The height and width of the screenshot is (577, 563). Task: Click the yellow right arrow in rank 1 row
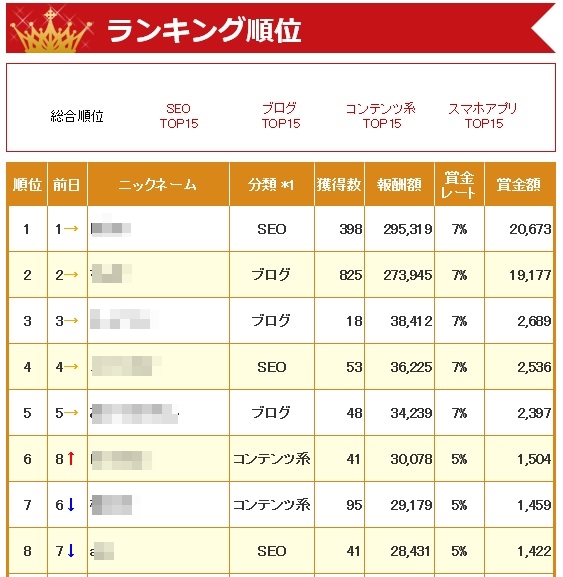[71, 229]
